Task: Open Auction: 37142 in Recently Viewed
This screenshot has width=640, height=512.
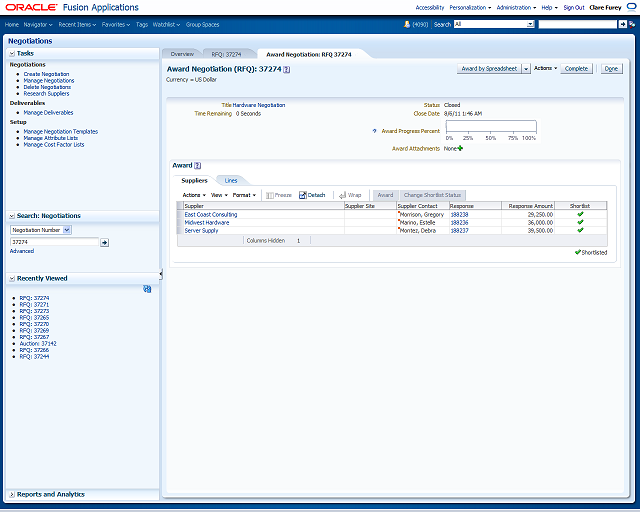Action: (x=38, y=344)
